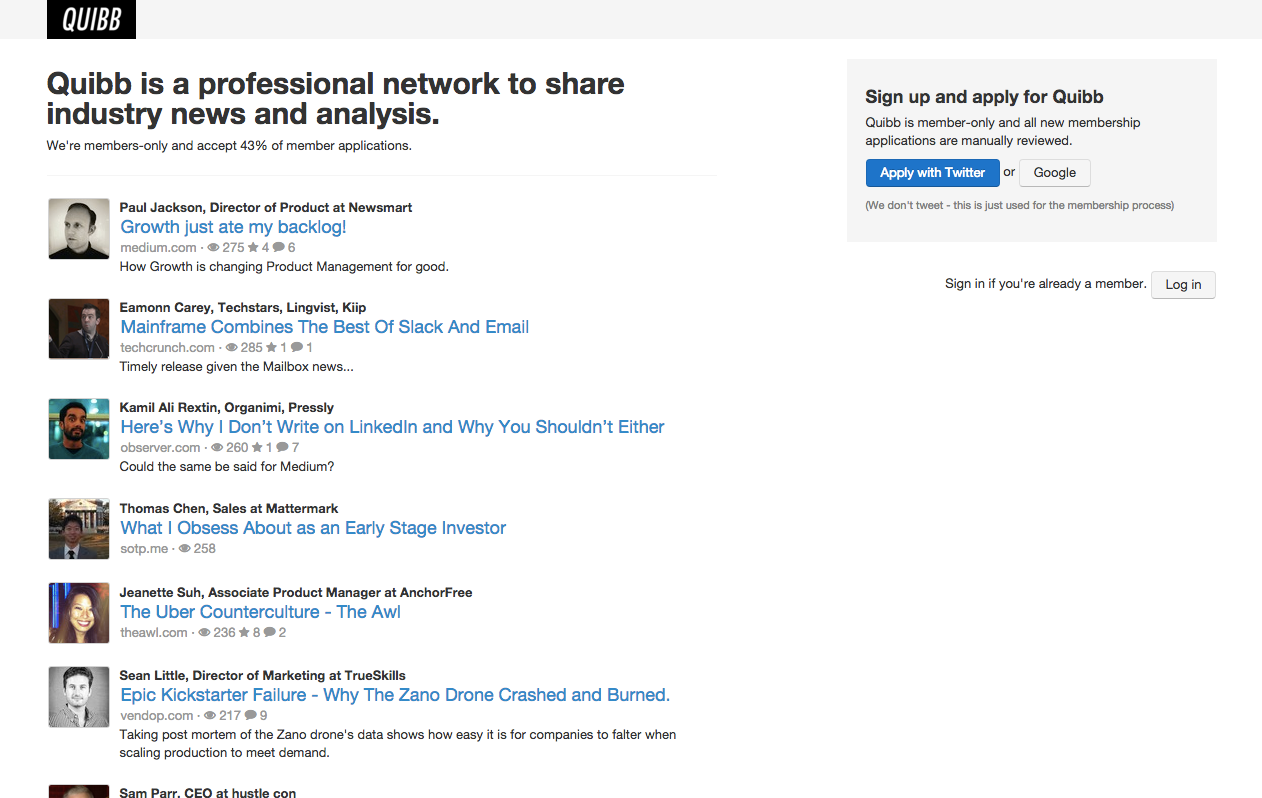This screenshot has width=1262, height=798.
Task: Click star icon on observer.com post
Action: pyautogui.click(x=257, y=447)
